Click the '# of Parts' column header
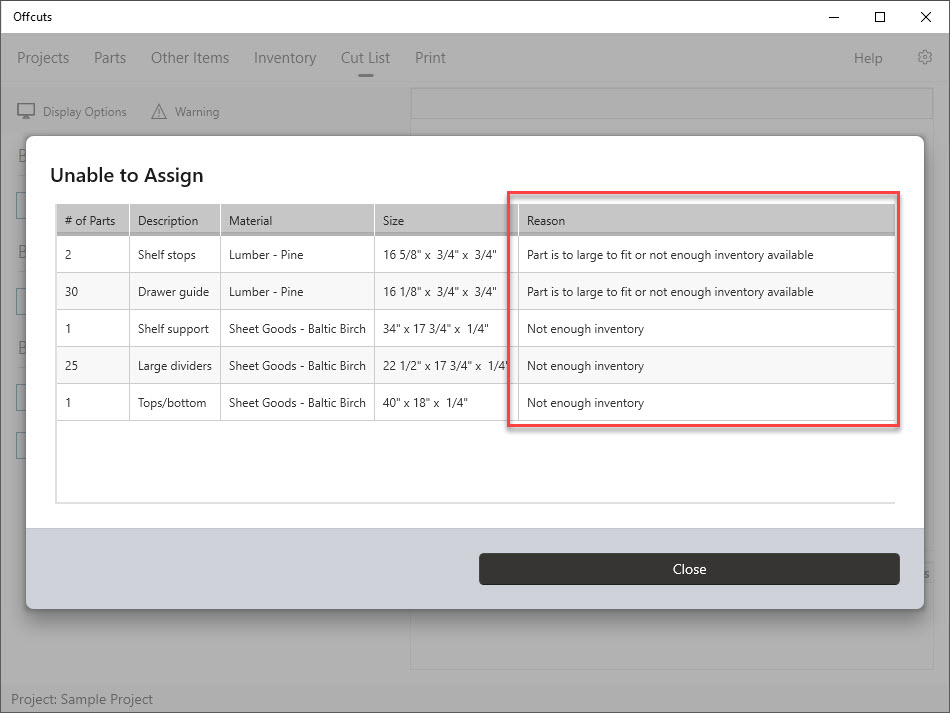Image resolution: width=950 pixels, height=713 pixels. pos(93,221)
